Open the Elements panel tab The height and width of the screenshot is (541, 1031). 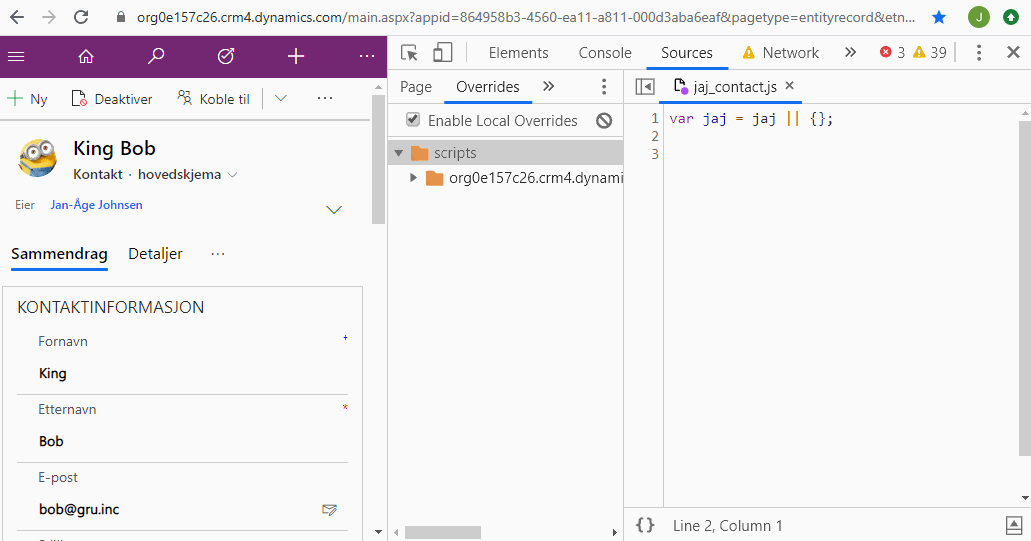[x=518, y=53]
